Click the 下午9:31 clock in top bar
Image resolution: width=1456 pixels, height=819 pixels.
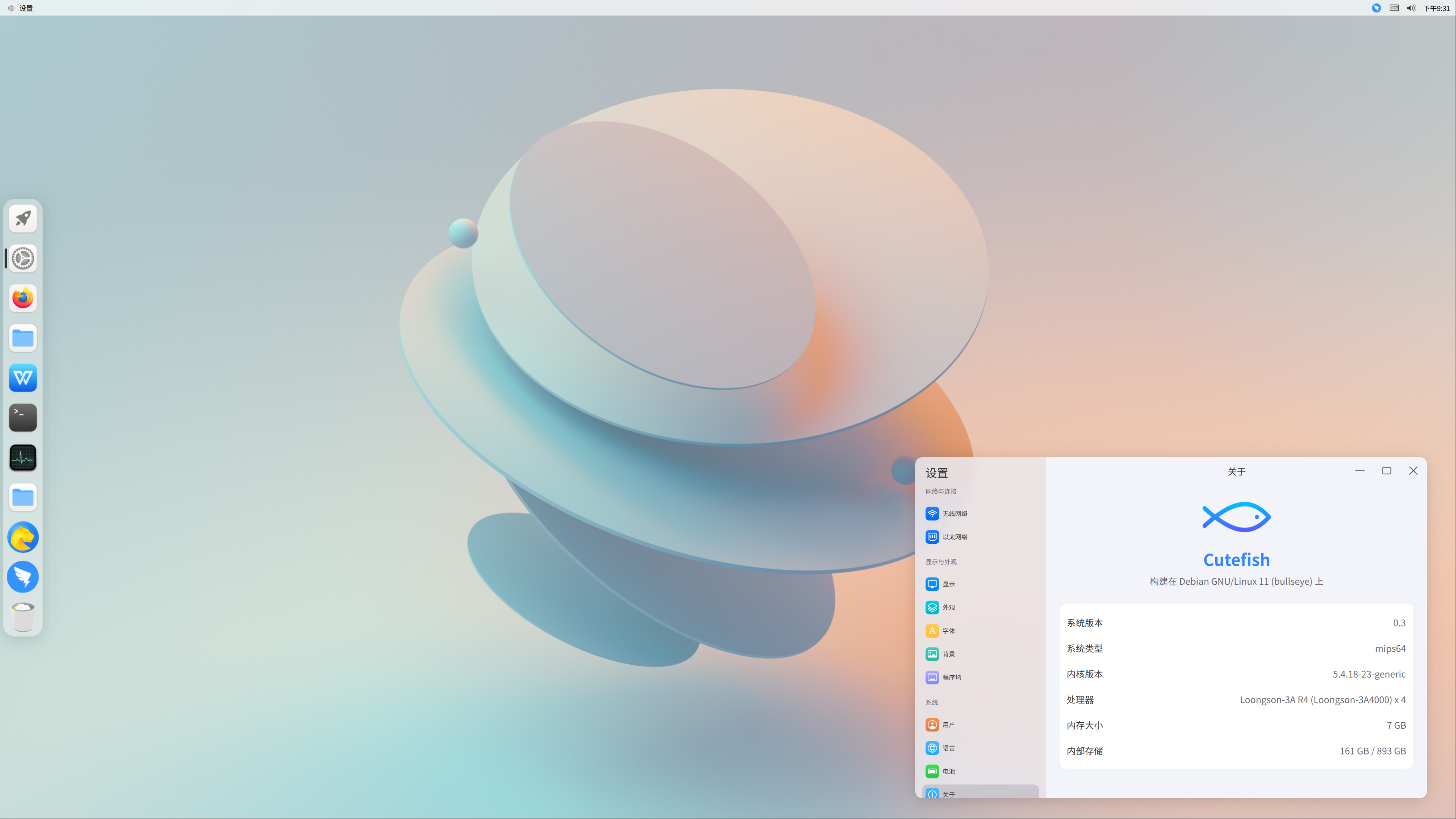pos(1436,8)
